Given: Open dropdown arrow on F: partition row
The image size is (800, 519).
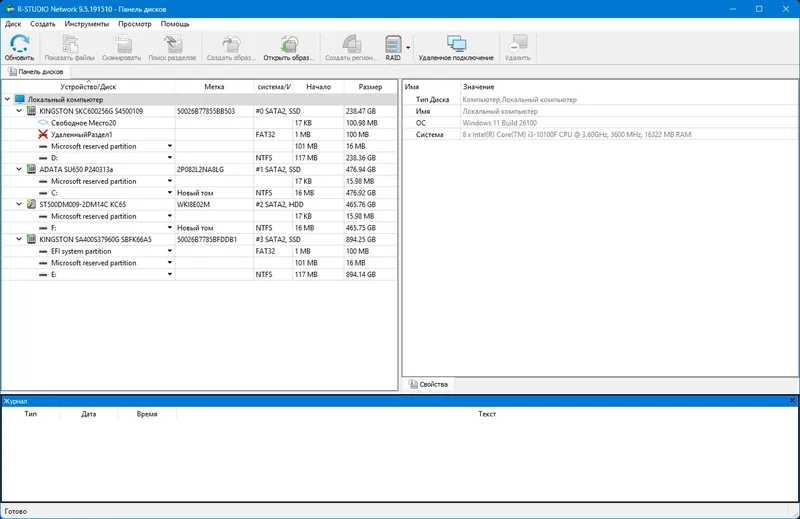Looking at the screenshot, I should click(170, 228).
